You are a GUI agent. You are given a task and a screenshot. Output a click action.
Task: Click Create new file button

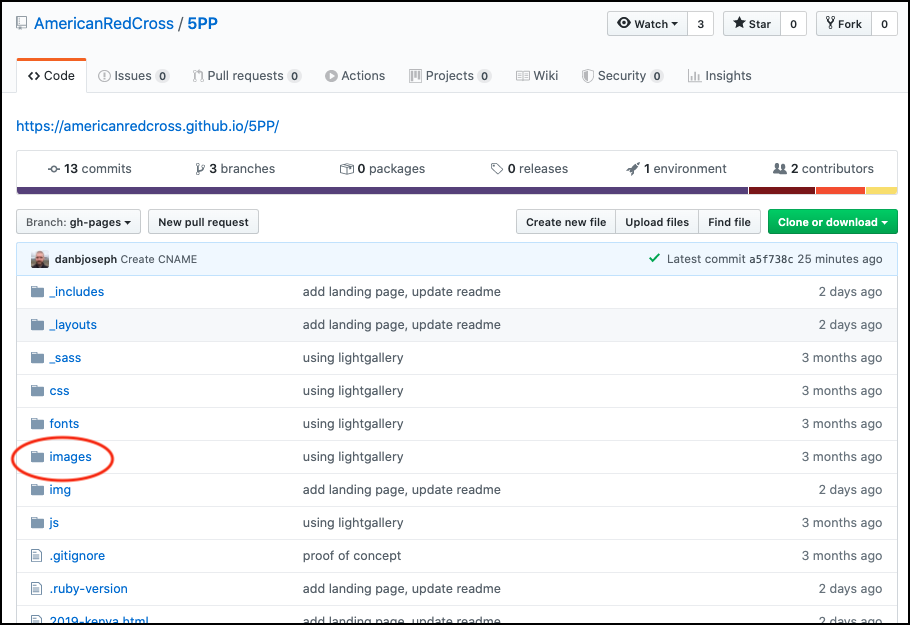pyautogui.click(x=566, y=222)
